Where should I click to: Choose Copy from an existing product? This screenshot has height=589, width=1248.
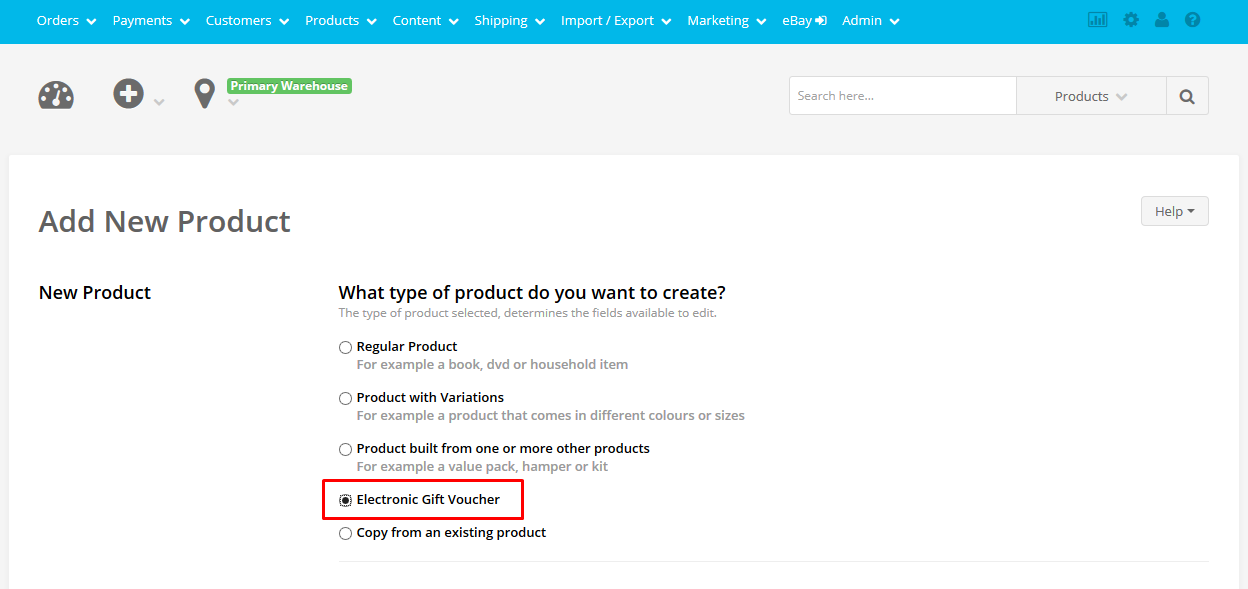tap(345, 533)
